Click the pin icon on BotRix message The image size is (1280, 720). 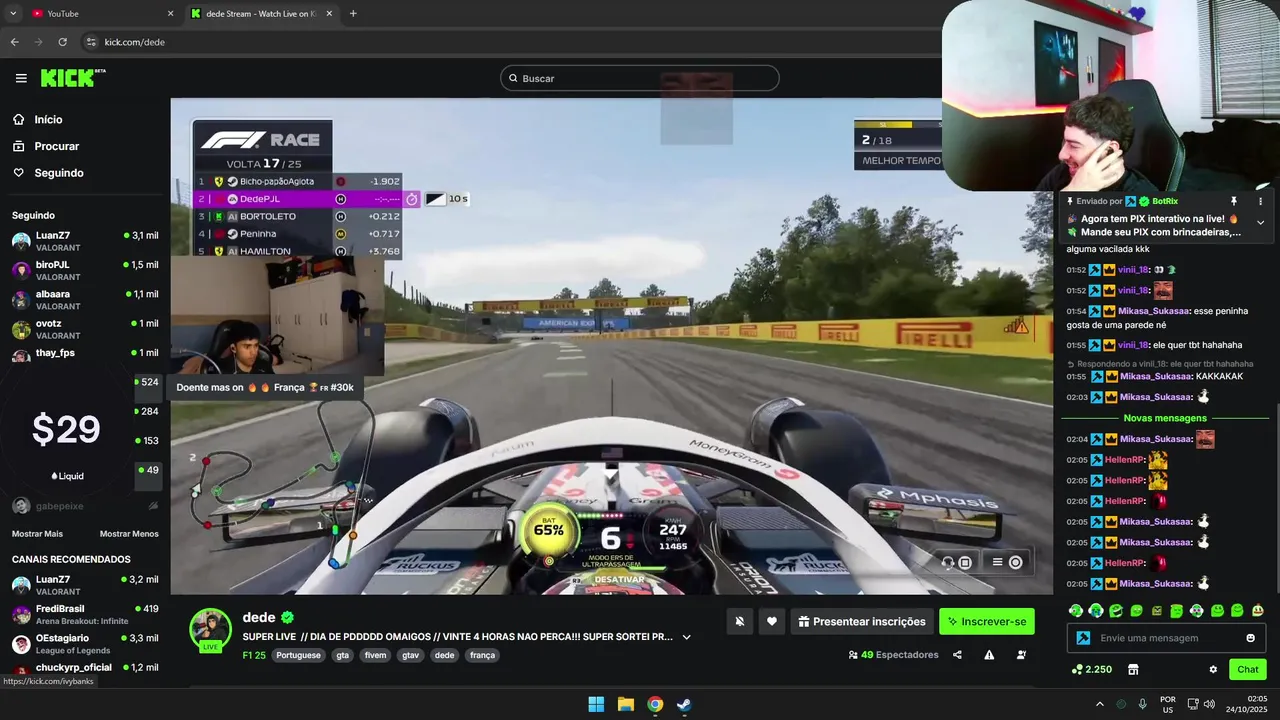click(x=1233, y=201)
